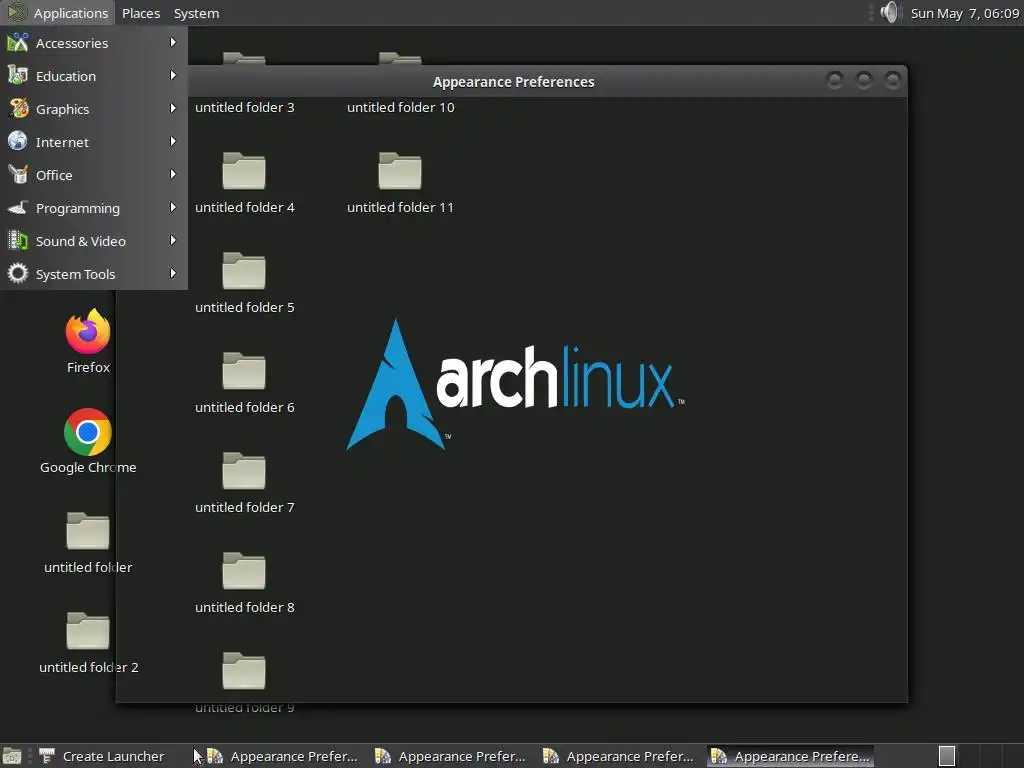Click the Programming category icon
This screenshot has width=1024, height=768.
click(x=18, y=208)
